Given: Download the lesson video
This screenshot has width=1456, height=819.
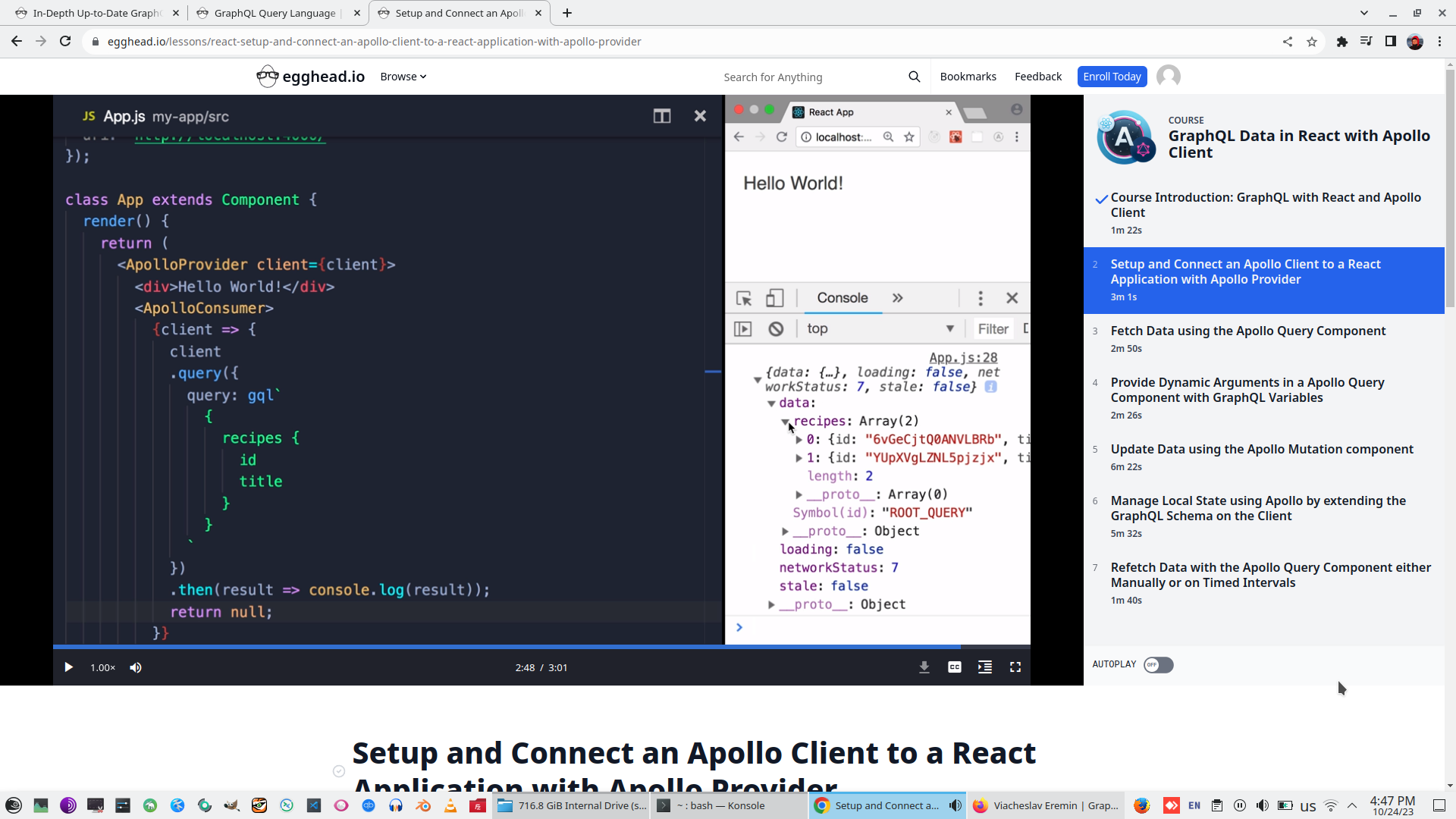Looking at the screenshot, I should 924,667.
